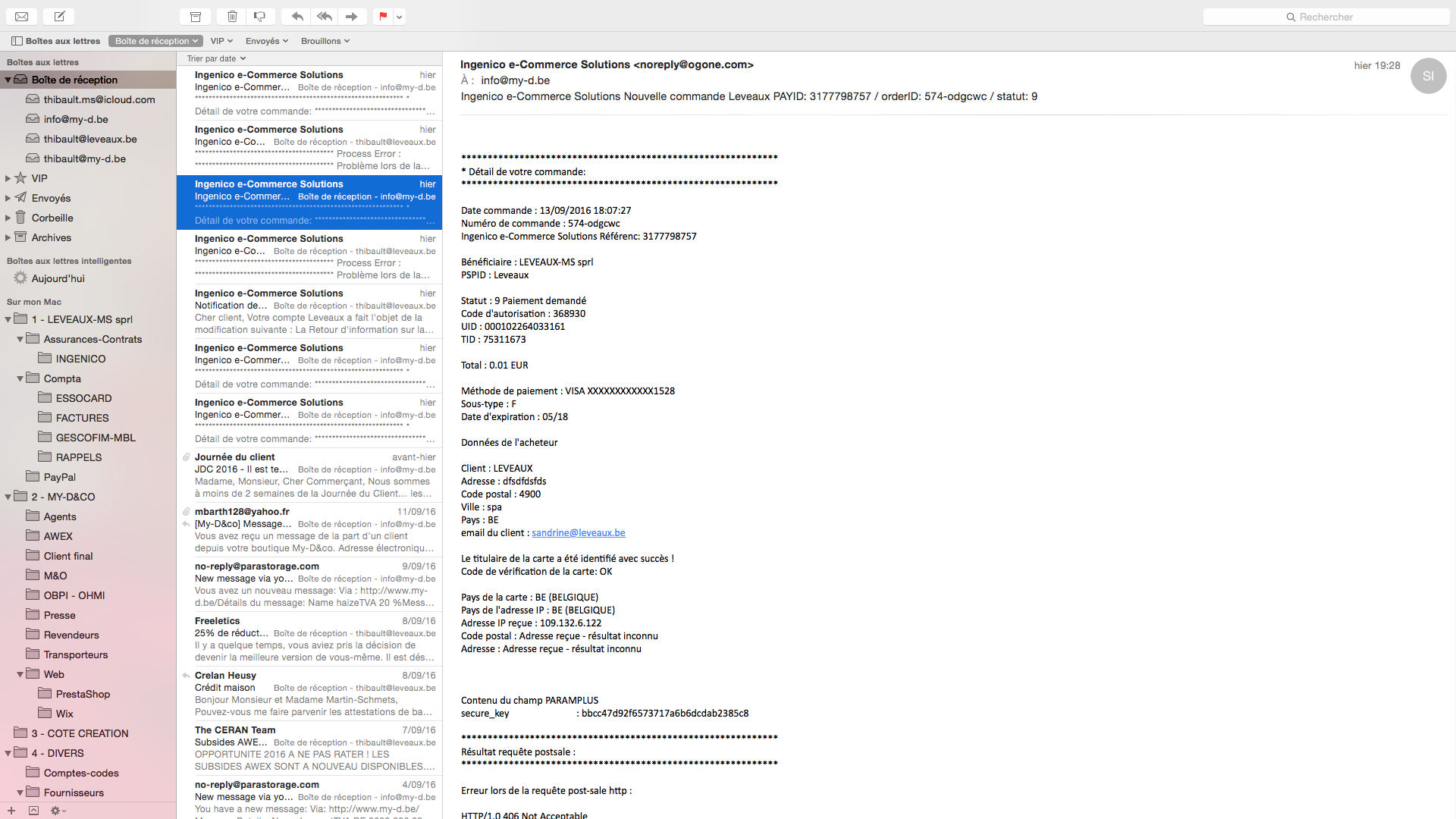
Task: Toggle the Boîtes aux lettres sidebar button
Action: 55,41
